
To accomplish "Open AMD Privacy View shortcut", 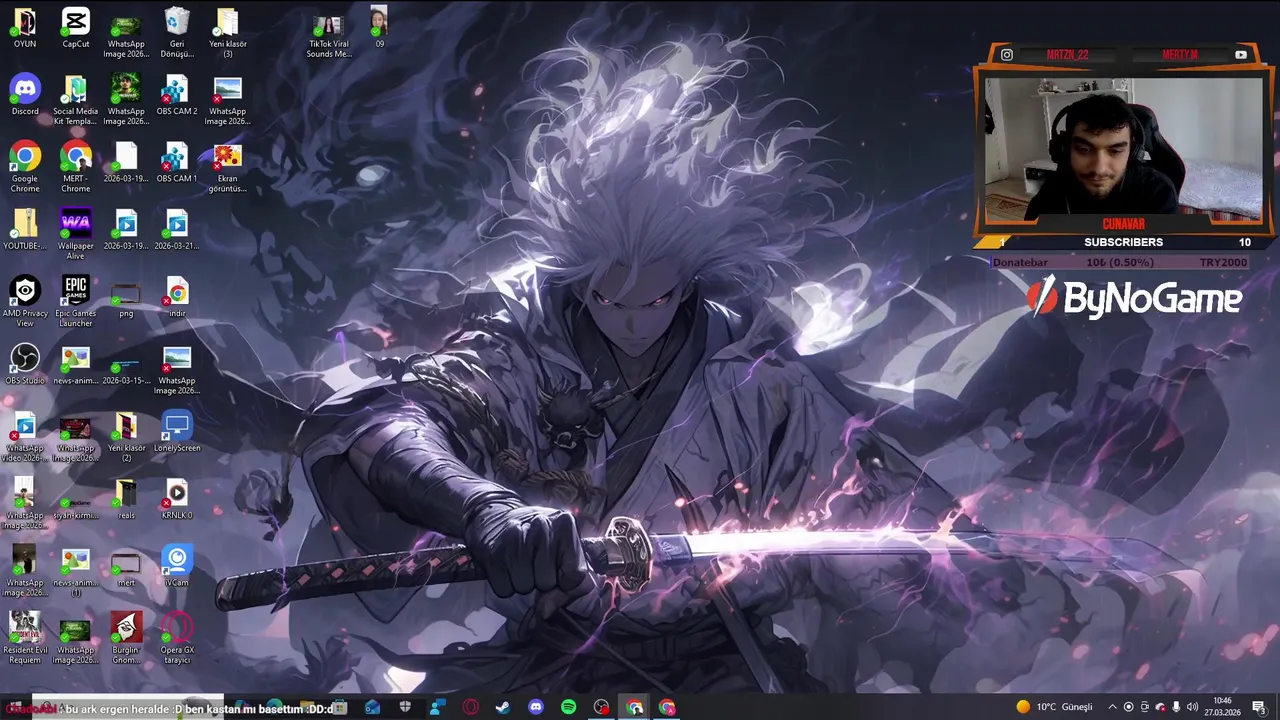I will pos(25,301).
